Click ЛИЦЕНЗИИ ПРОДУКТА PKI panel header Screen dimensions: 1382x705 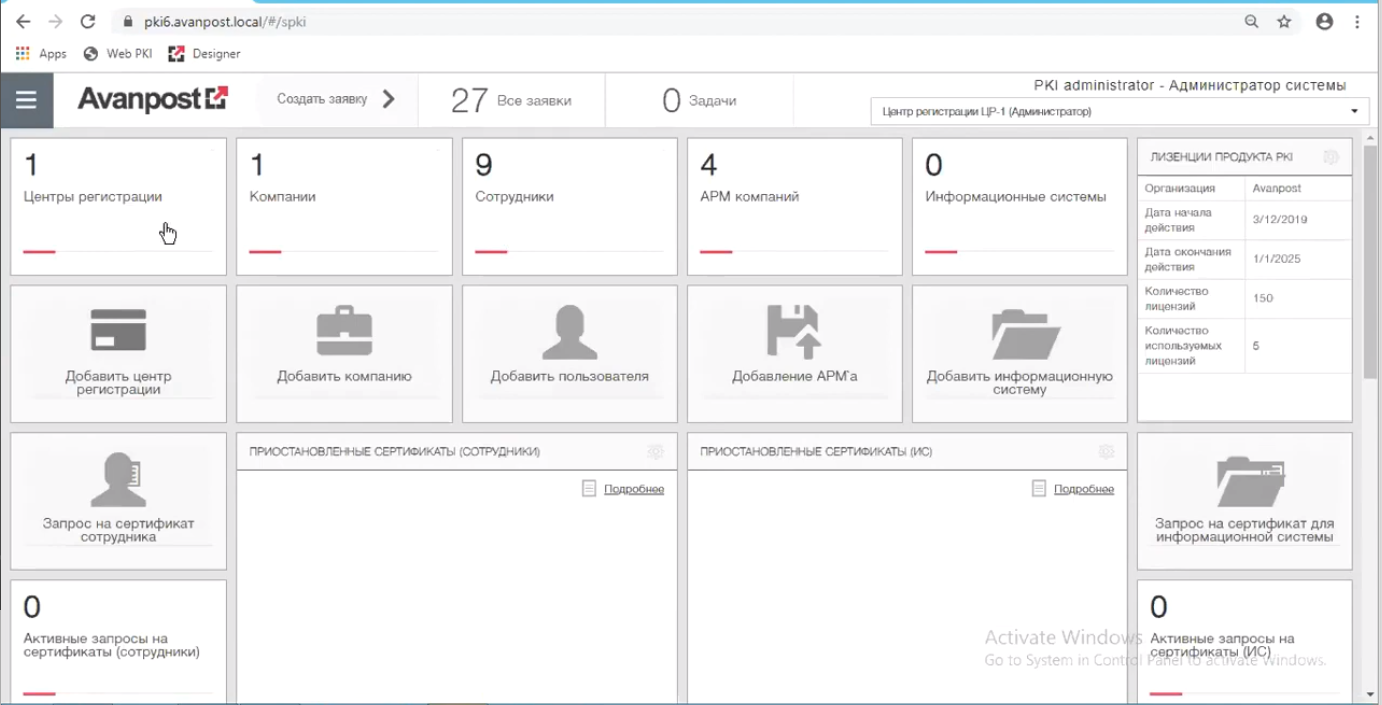pos(1221,157)
